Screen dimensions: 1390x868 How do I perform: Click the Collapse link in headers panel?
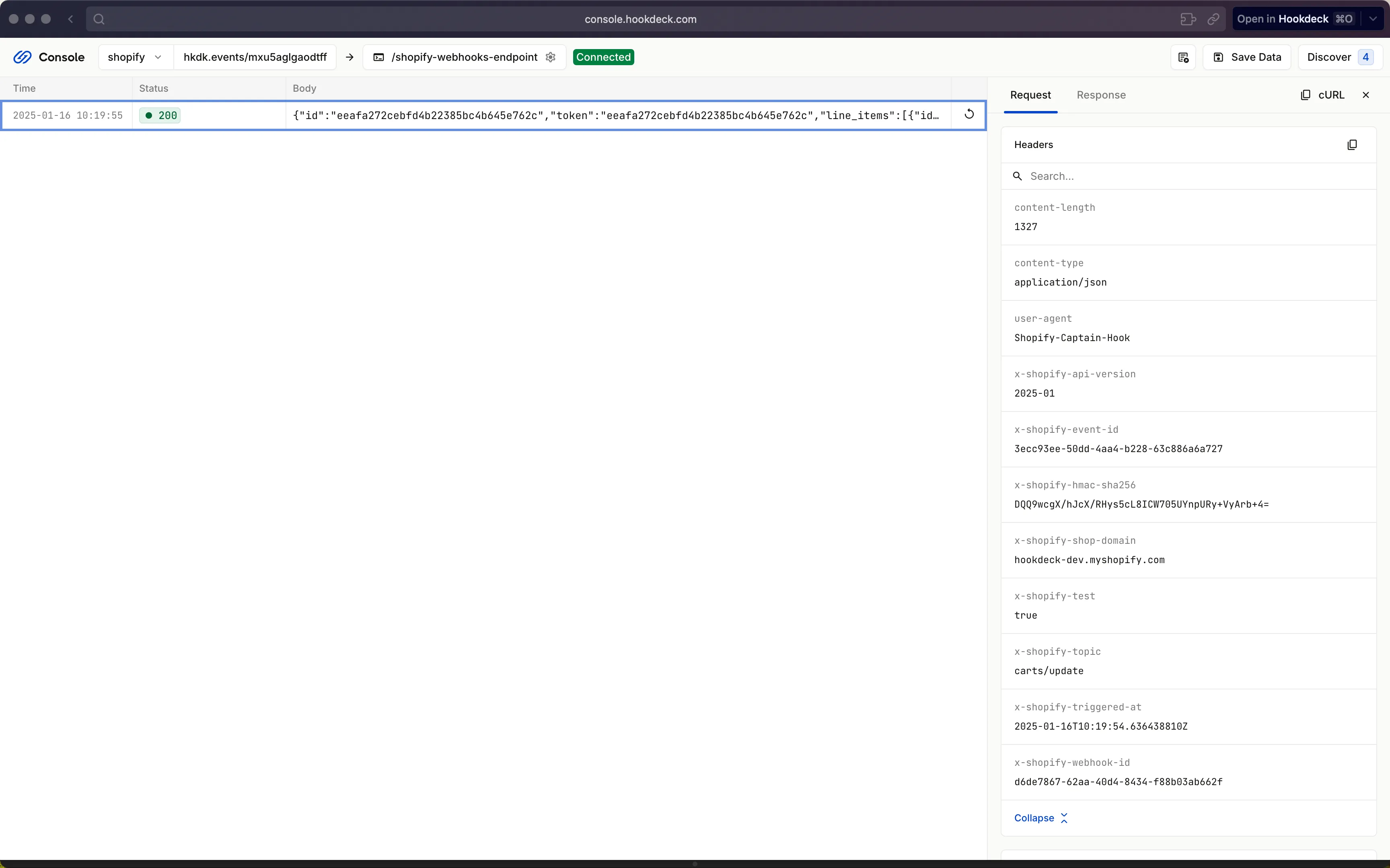pyautogui.click(x=1034, y=817)
